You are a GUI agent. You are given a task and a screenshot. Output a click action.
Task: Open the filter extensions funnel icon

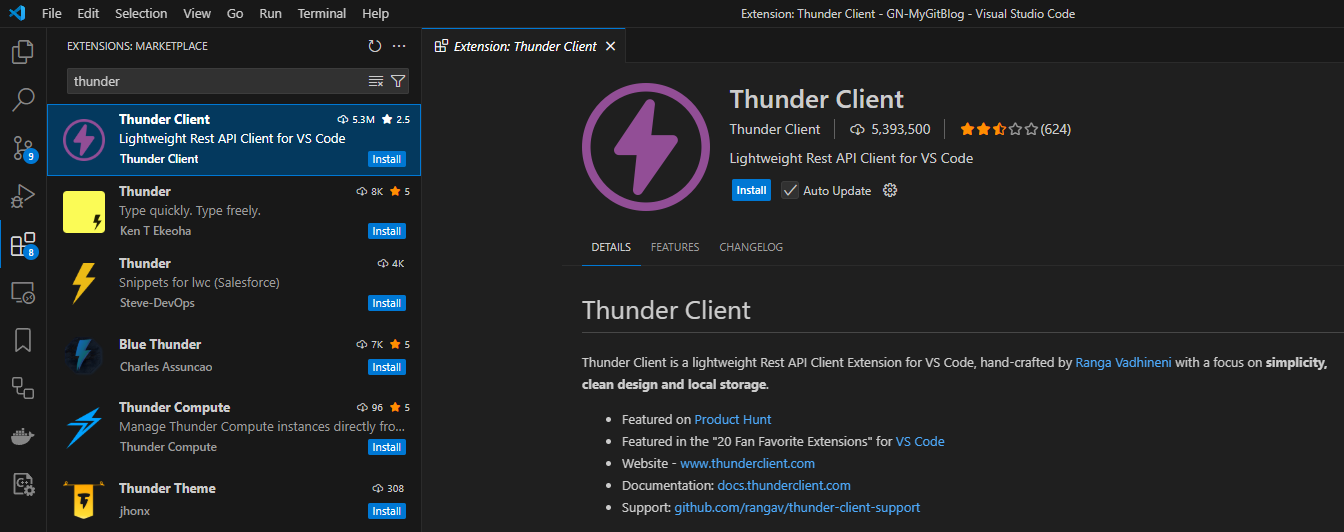click(x=398, y=81)
